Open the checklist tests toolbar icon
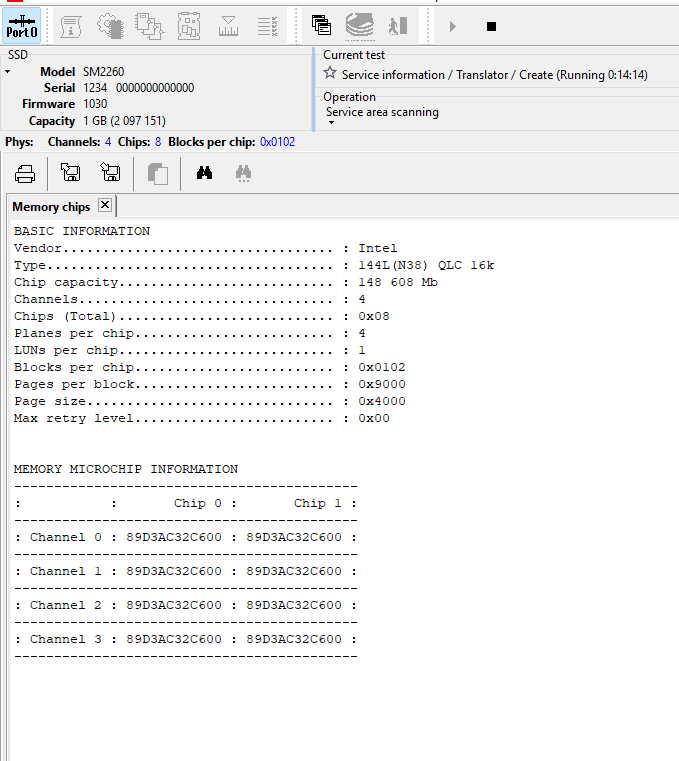679x761 pixels. (x=267, y=26)
